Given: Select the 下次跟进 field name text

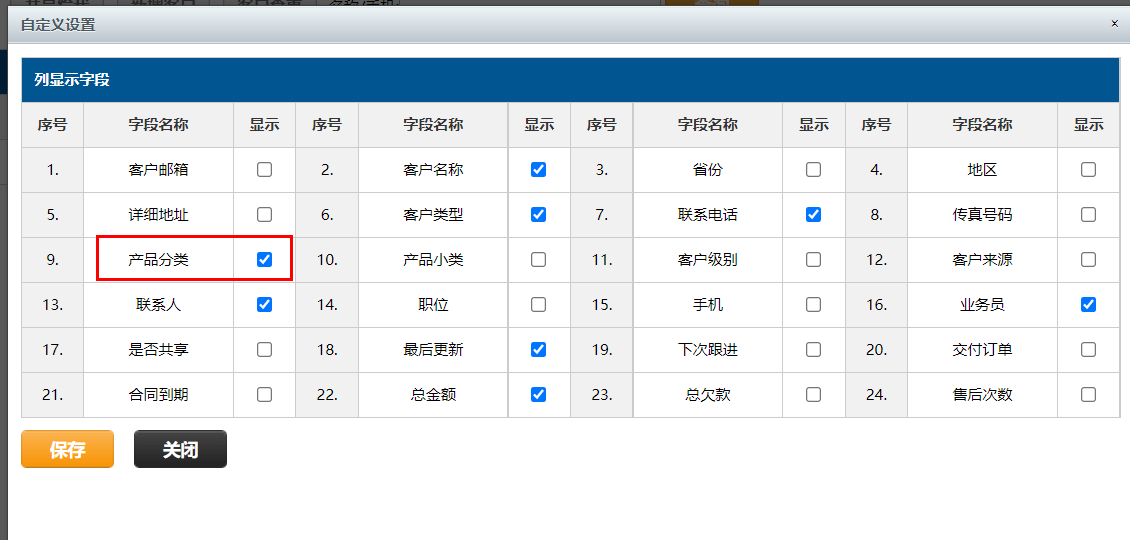Looking at the screenshot, I should (708, 350).
